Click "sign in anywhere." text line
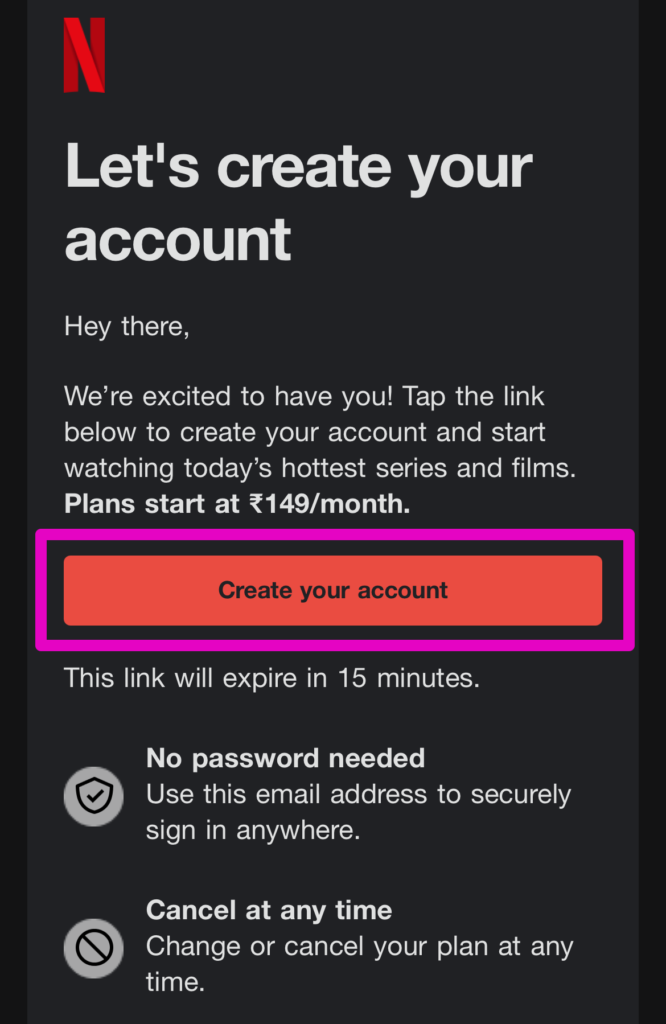This screenshot has width=666, height=1024. (x=253, y=830)
